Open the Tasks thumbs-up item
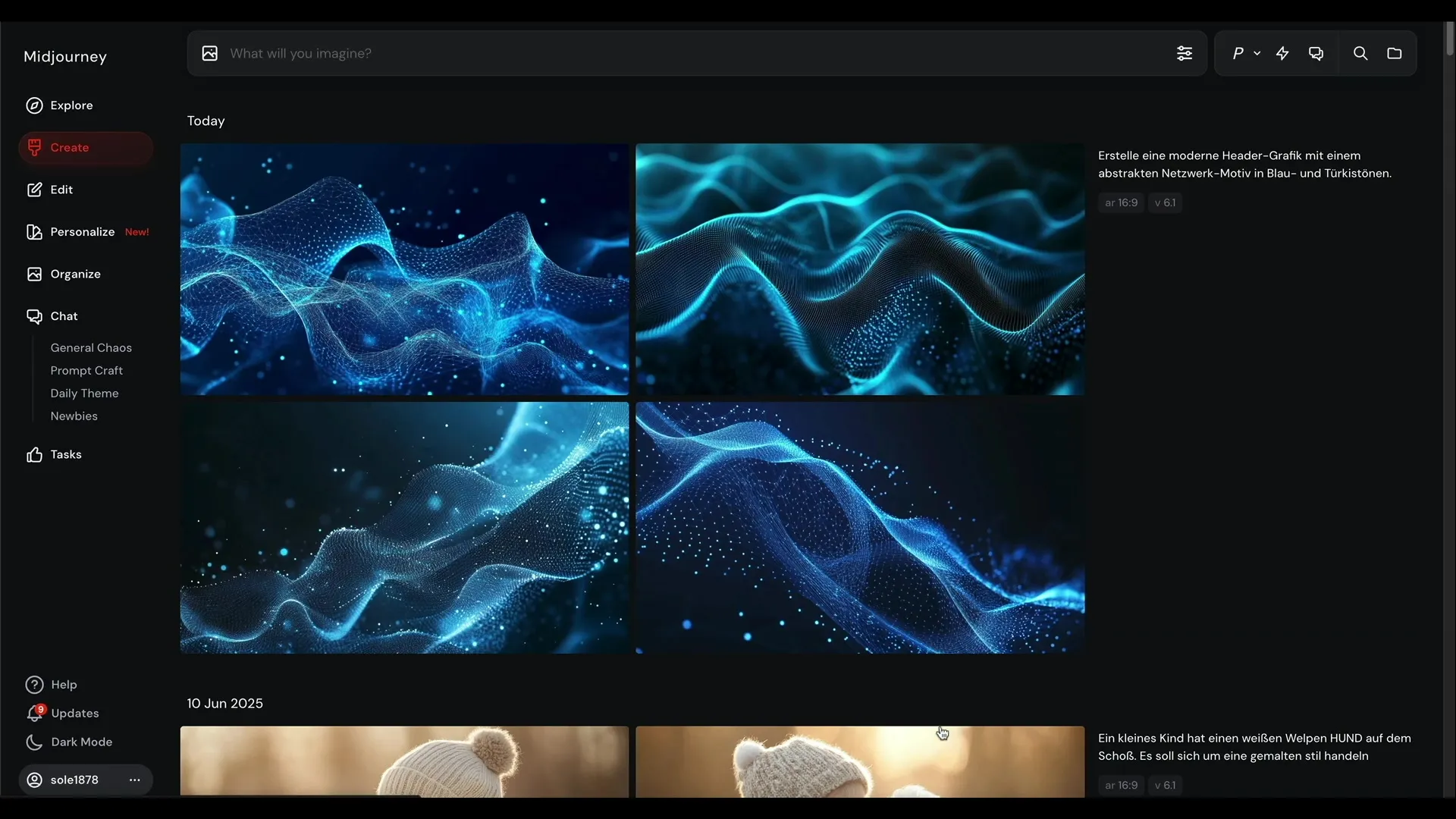Viewport: 1456px width, 819px height. pyautogui.click(x=65, y=454)
